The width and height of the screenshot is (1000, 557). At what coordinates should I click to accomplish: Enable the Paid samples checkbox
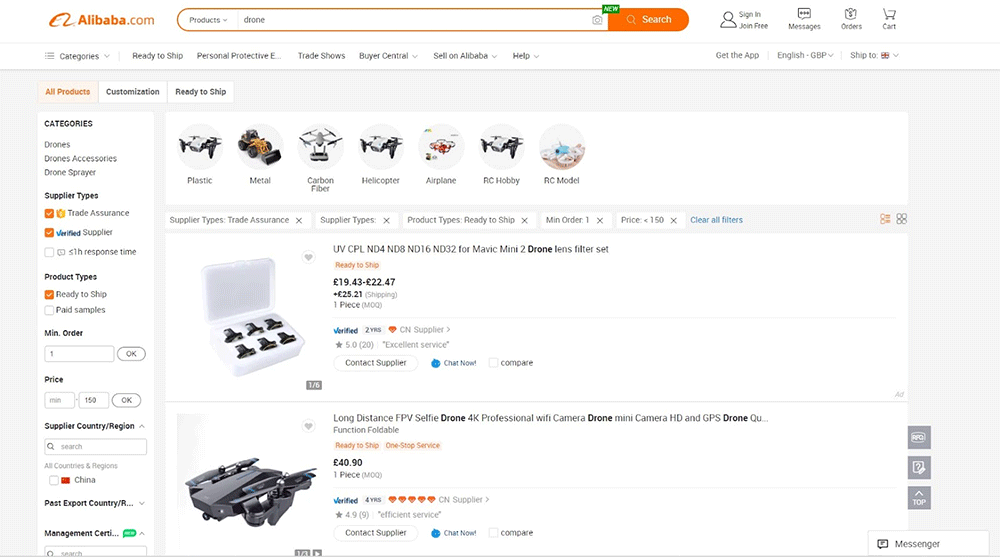click(x=50, y=310)
